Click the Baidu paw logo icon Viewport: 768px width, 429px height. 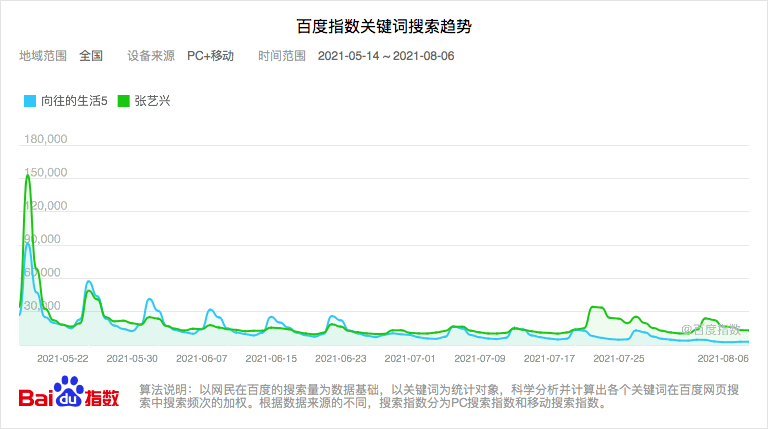click(x=69, y=391)
